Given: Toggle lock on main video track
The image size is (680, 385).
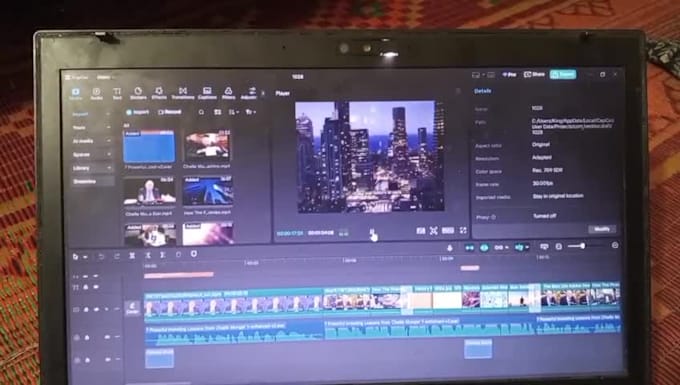Looking at the screenshot, I should click(86, 309).
